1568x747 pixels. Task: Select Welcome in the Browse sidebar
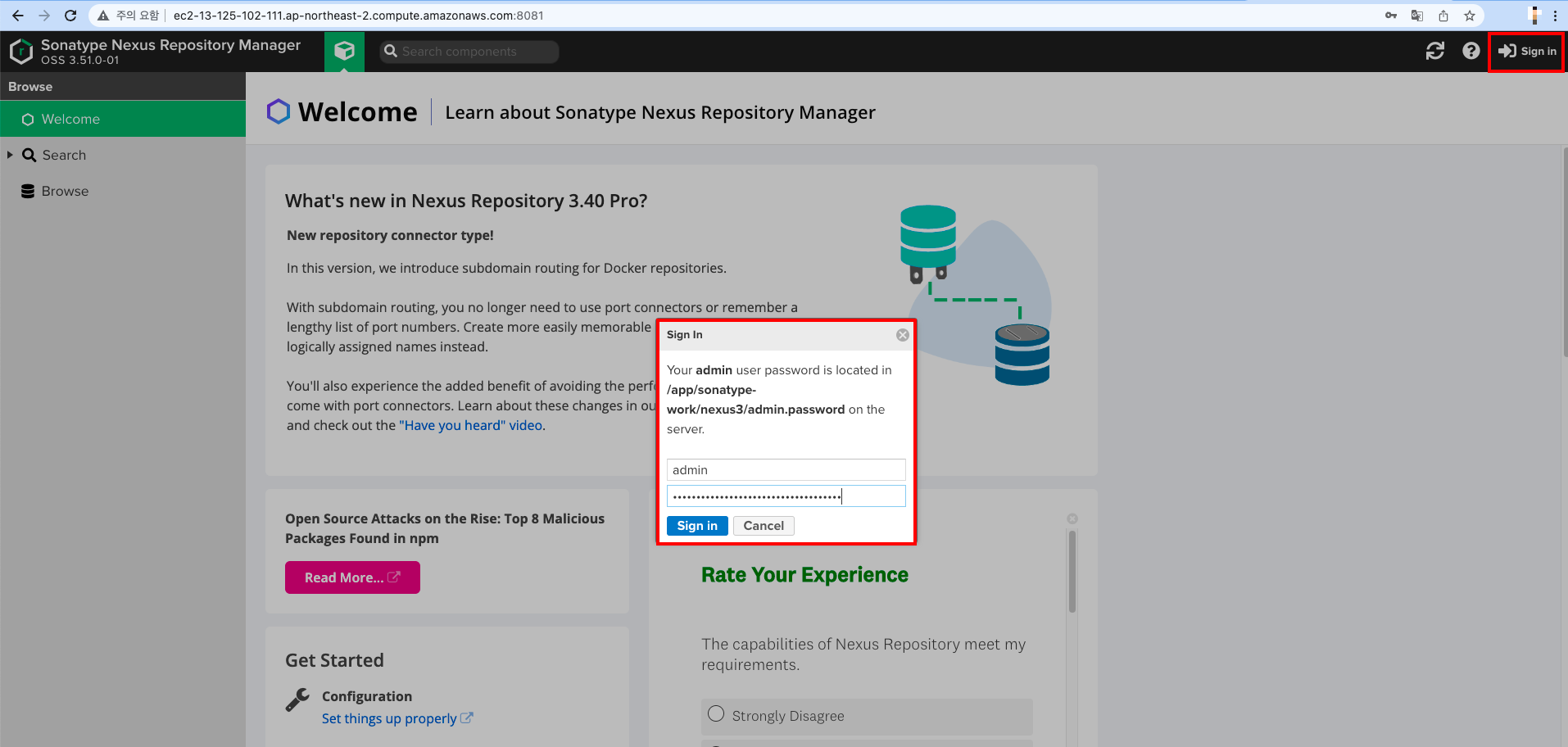(123, 119)
